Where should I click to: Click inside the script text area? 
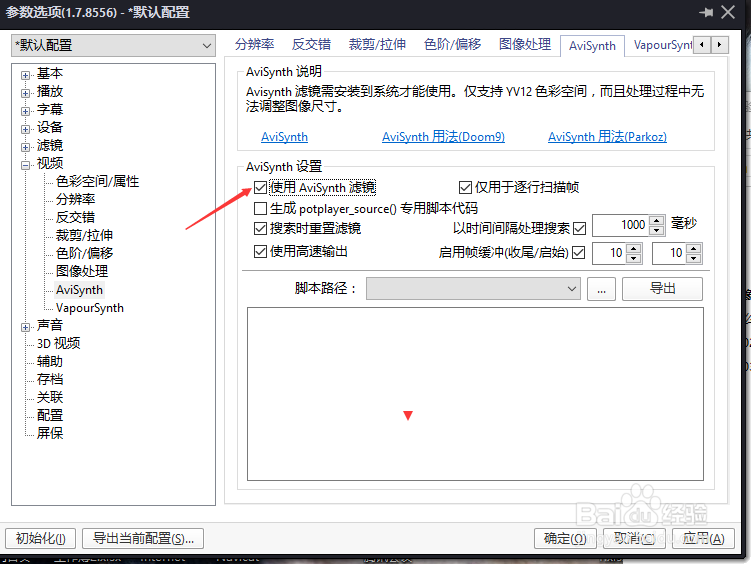475,394
